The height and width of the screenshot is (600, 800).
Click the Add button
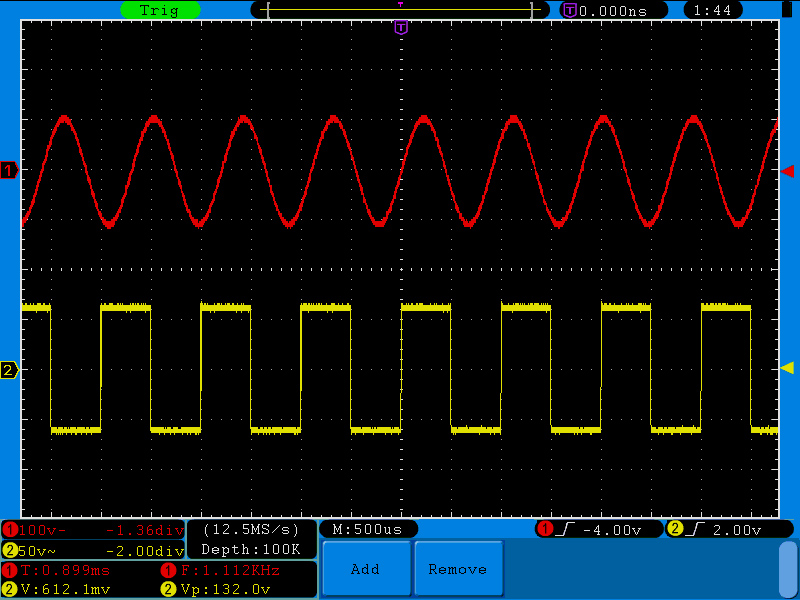(x=365, y=569)
